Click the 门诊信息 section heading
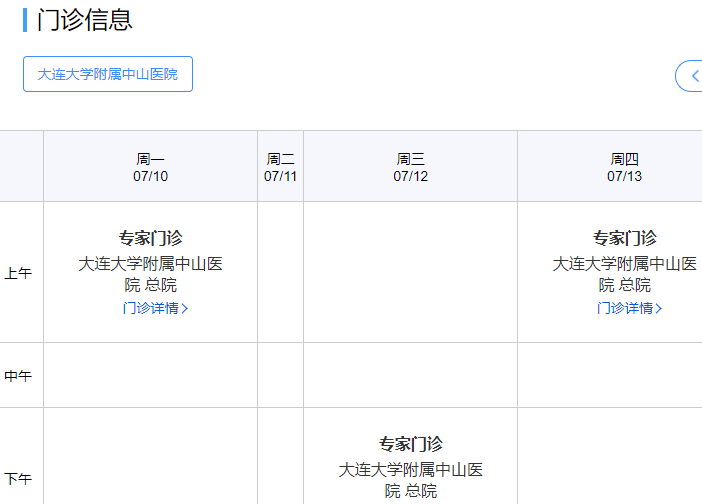 tap(84, 20)
